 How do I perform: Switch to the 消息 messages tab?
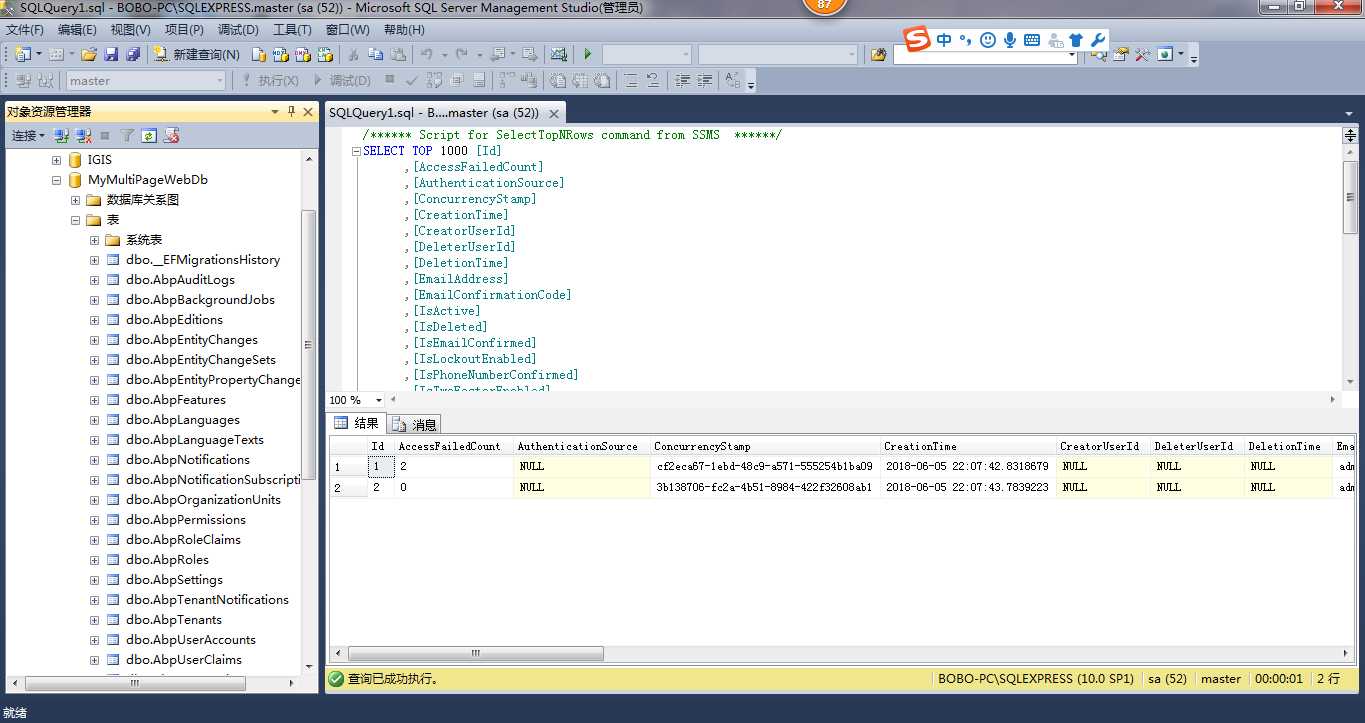point(415,424)
